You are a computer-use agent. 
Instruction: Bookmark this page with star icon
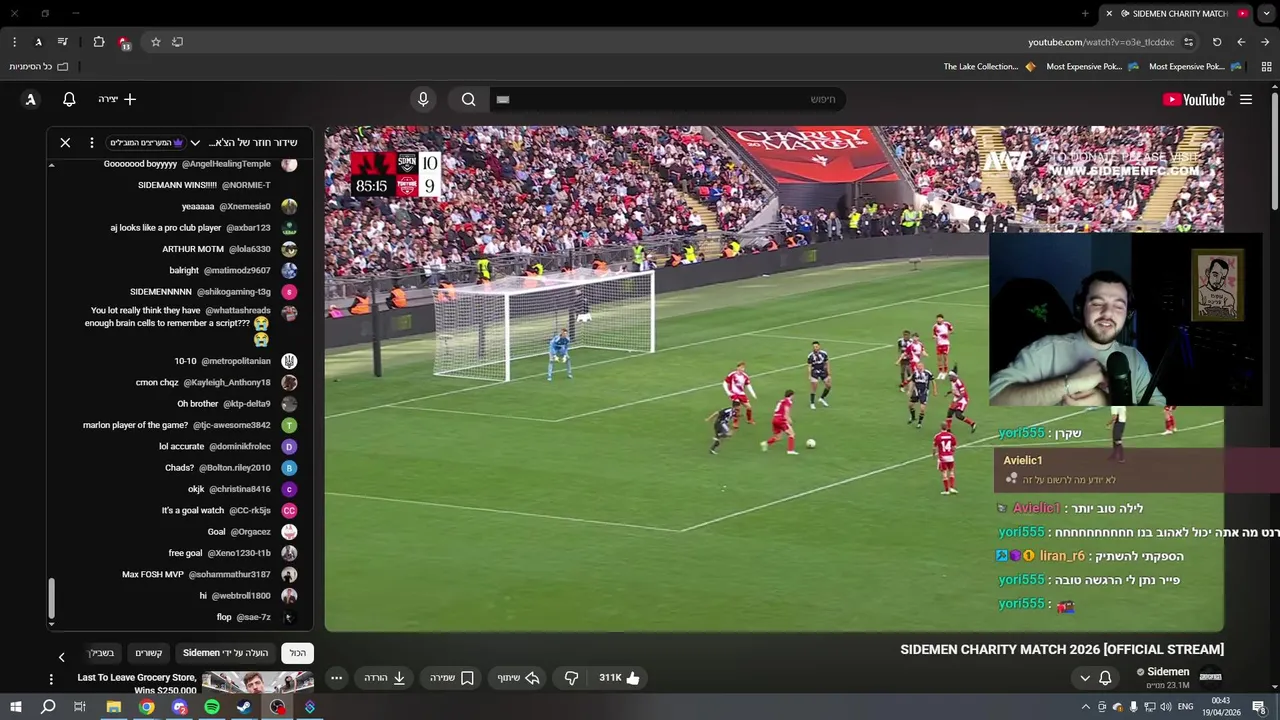pos(156,42)
